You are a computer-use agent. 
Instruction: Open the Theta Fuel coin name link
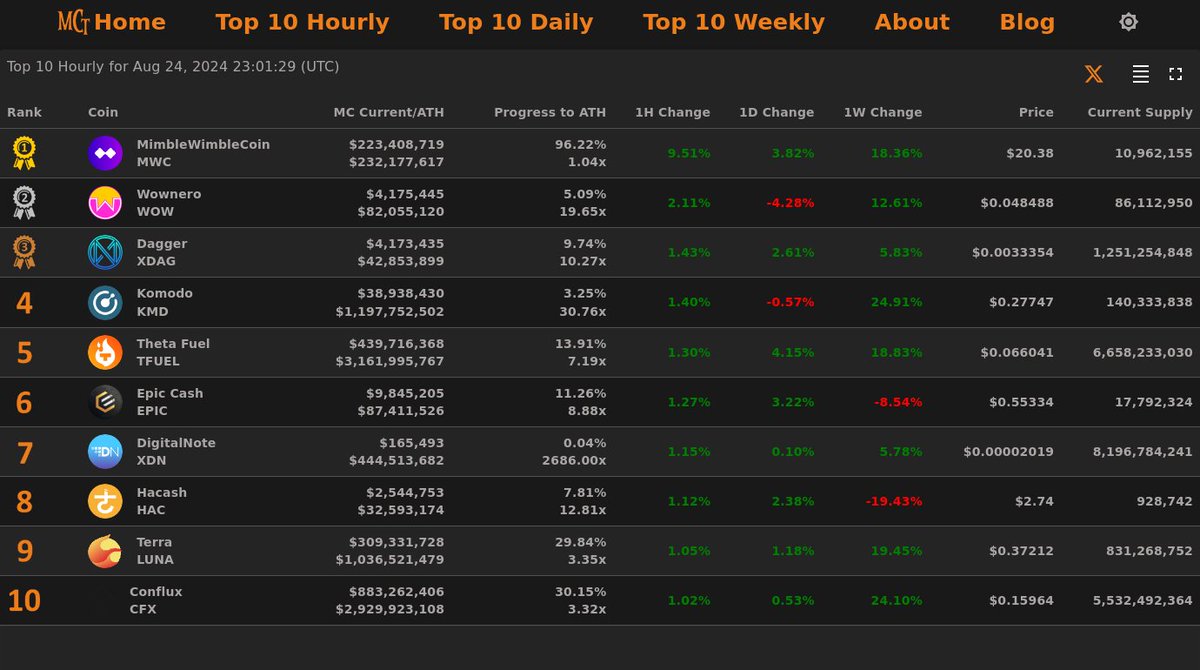[x=173, y=343]
